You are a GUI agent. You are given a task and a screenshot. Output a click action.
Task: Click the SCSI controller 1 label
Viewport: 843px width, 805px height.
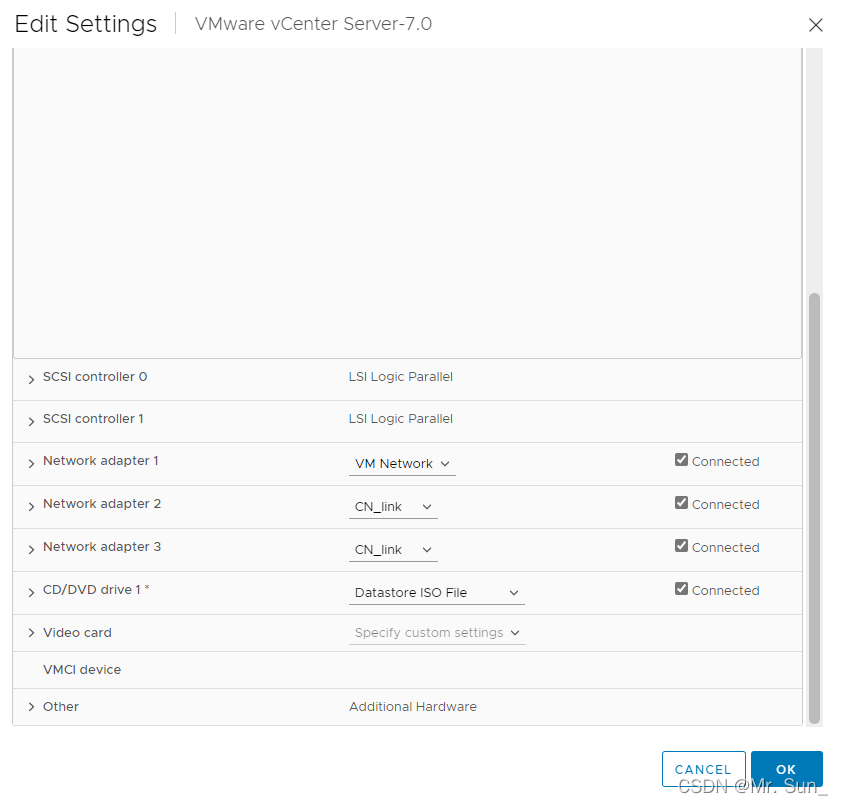click(x=93, y=419)
